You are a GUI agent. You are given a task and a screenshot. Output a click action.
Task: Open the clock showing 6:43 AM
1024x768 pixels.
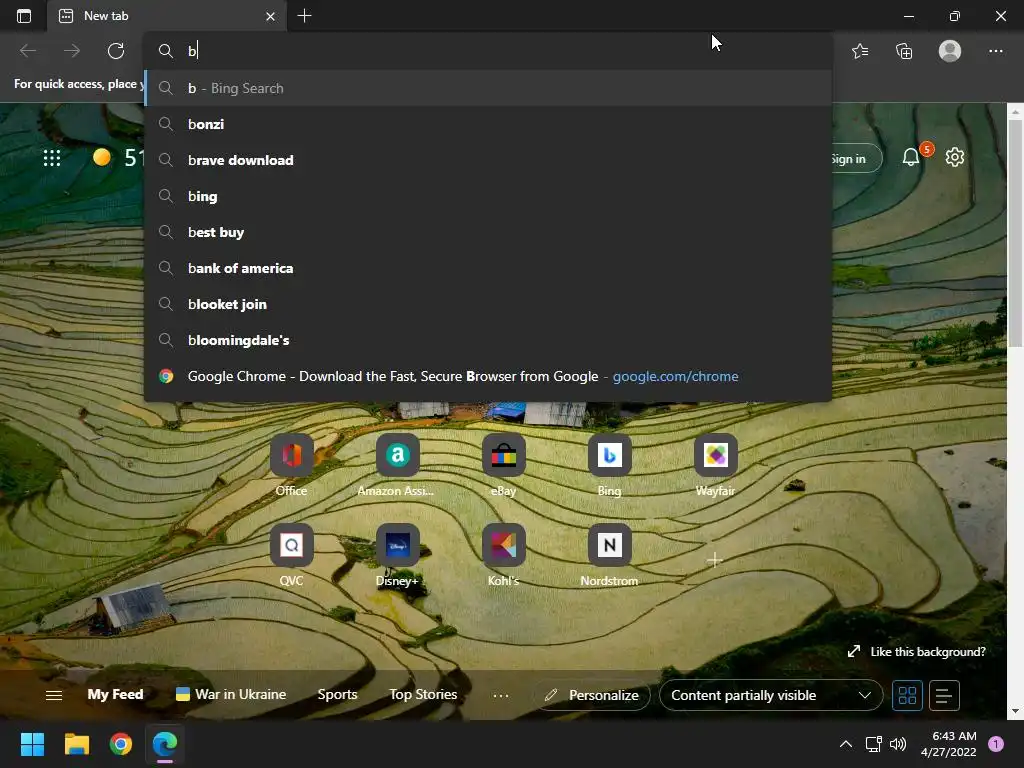tap(949, 744)
